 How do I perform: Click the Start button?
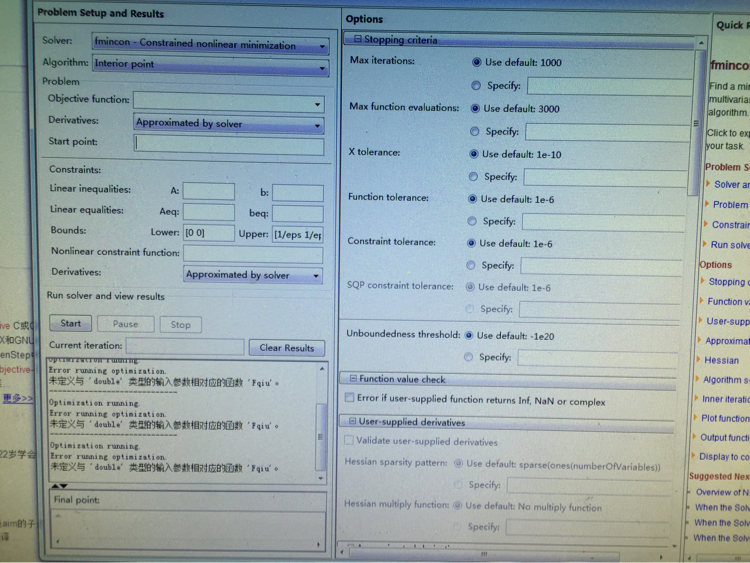pos(71,323)
